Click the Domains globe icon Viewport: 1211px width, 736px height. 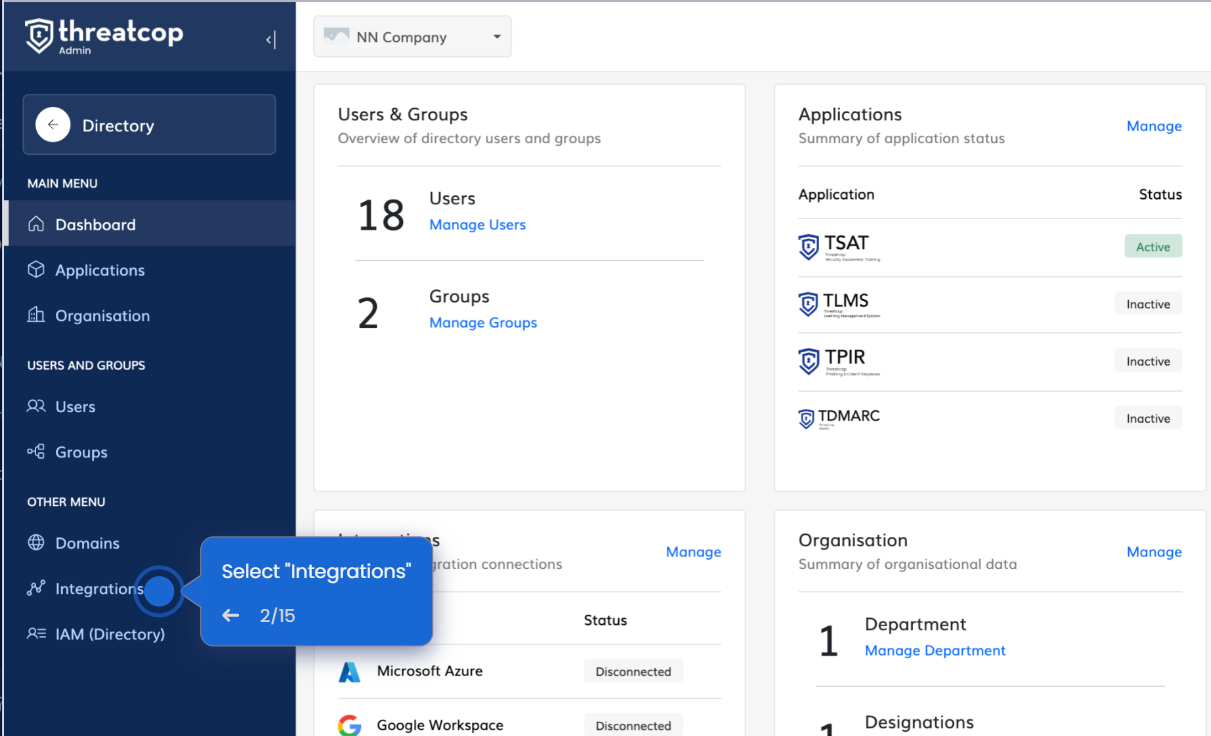(x=36, y=543)
